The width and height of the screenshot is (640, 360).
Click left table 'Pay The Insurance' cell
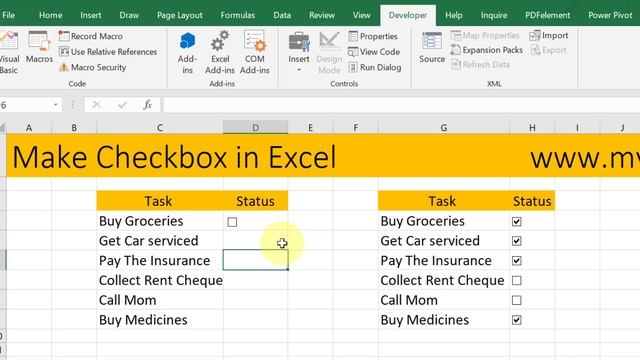coord(160,260)
